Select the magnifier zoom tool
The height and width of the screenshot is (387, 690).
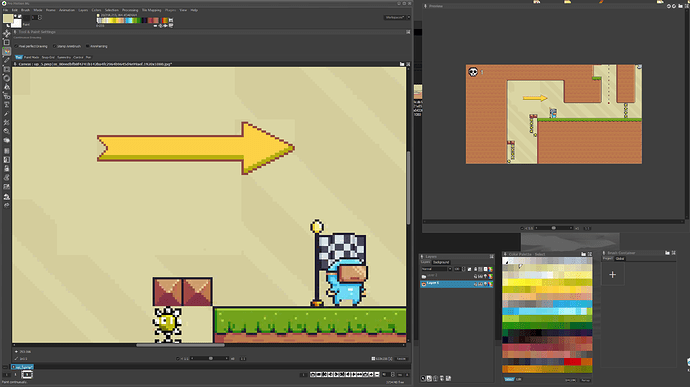[7, 131]
